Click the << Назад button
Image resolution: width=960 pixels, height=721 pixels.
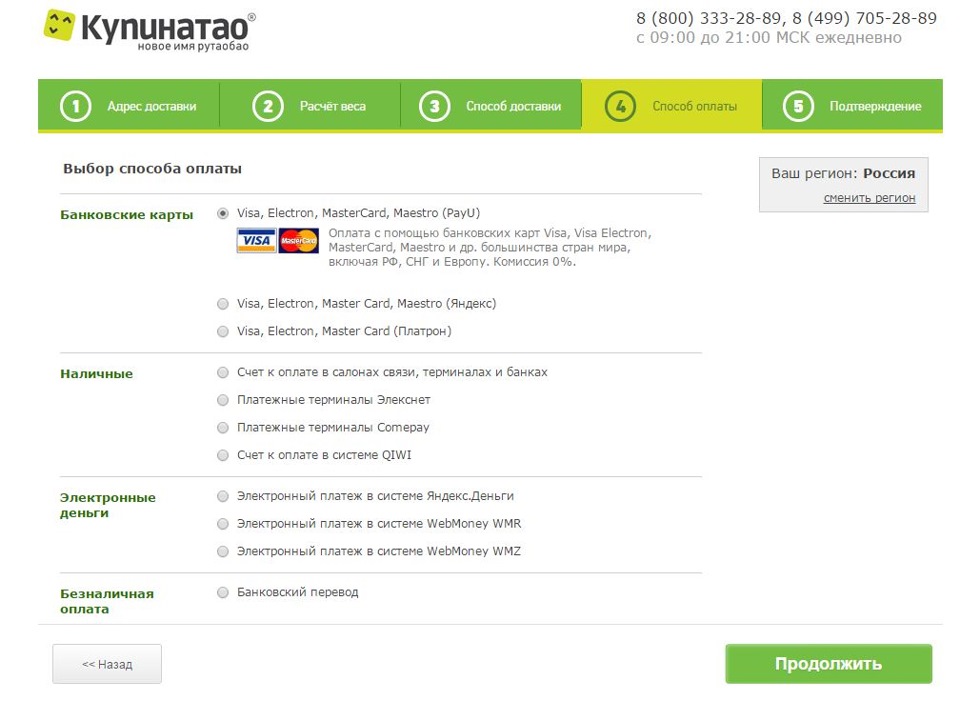(107, 663)
